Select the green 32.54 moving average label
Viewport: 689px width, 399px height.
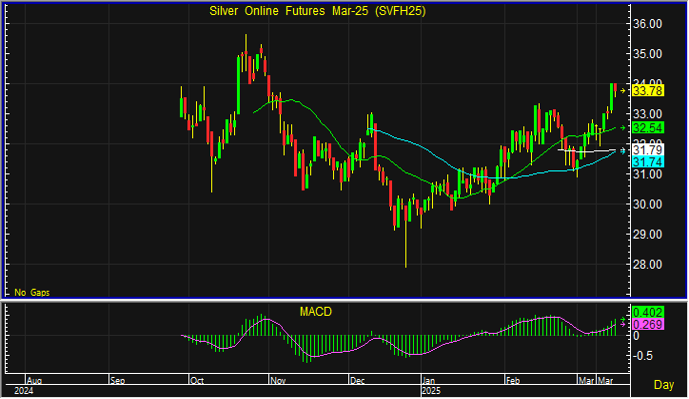(648, 128)
